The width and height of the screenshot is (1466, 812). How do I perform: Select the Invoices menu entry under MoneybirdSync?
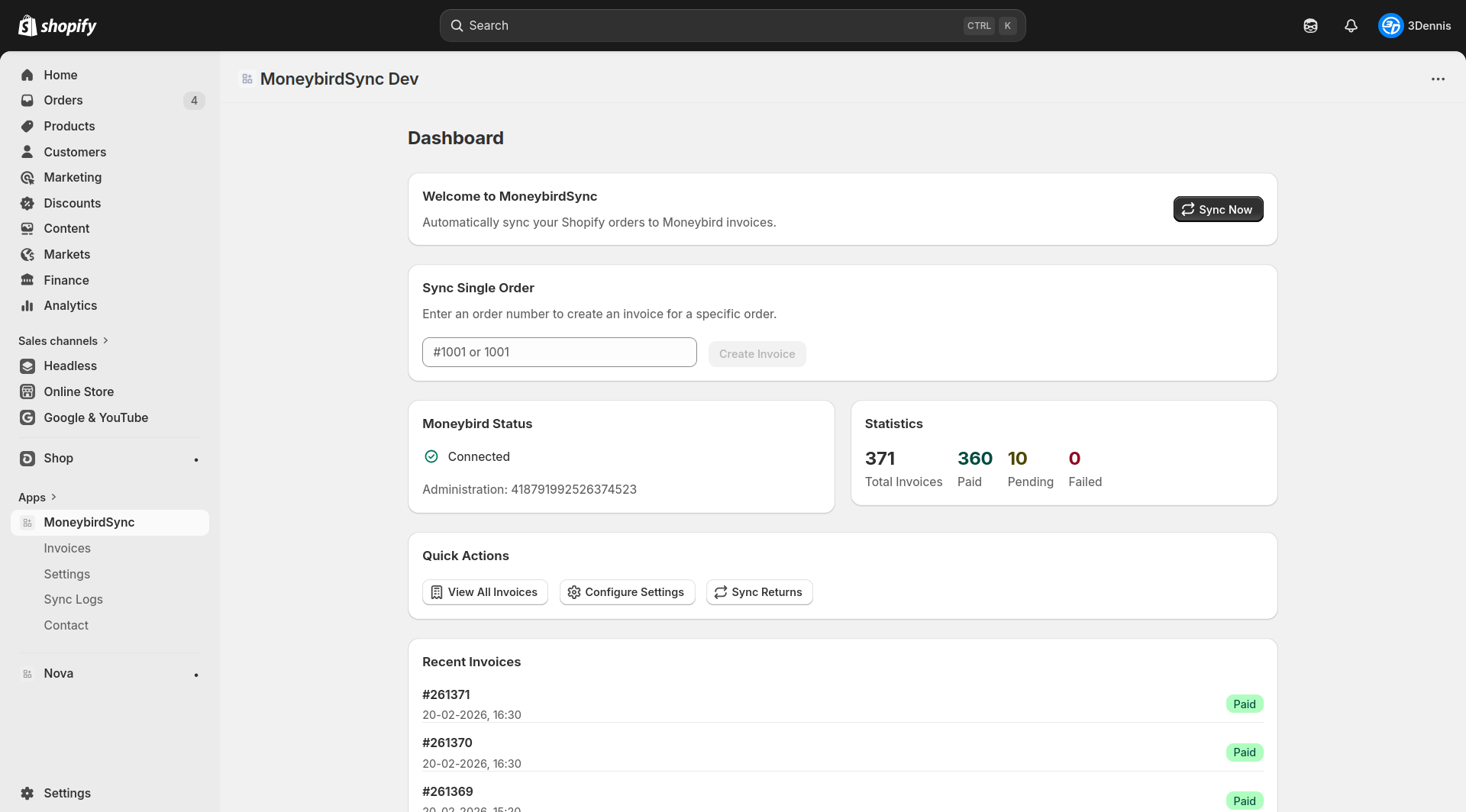66,548
